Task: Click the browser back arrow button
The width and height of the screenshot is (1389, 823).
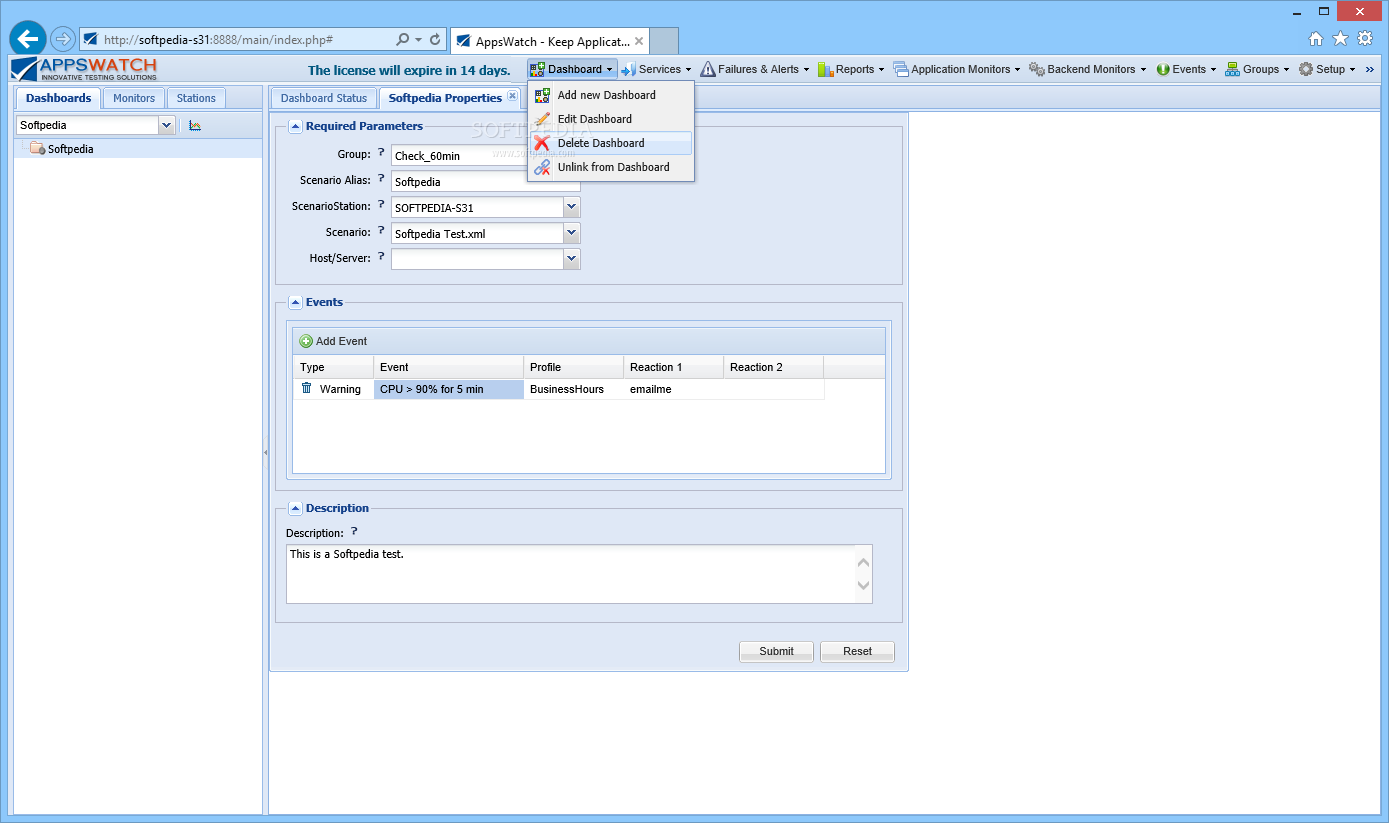Action: coord(28,39)
